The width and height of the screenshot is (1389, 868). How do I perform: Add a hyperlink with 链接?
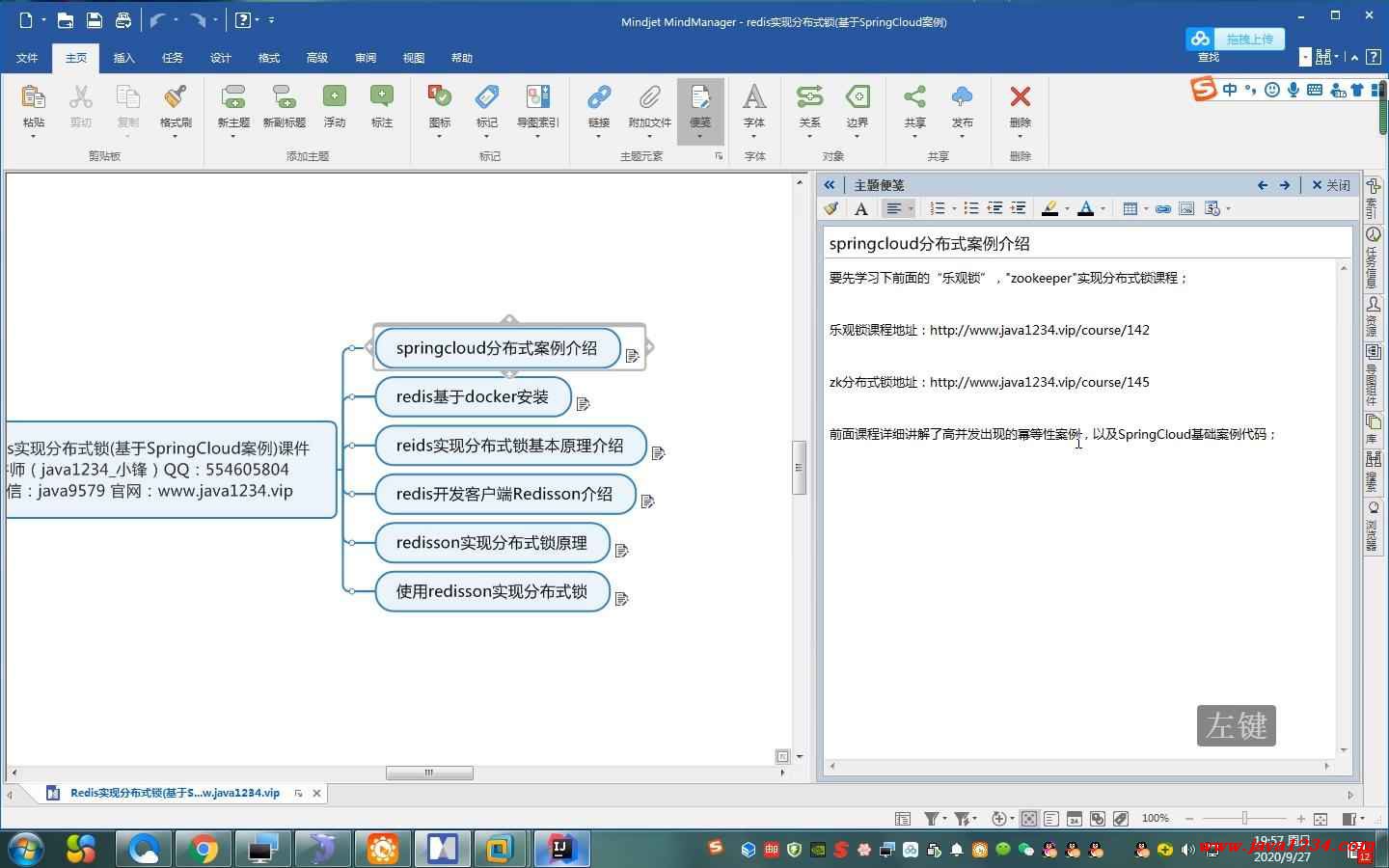[599, 107]
